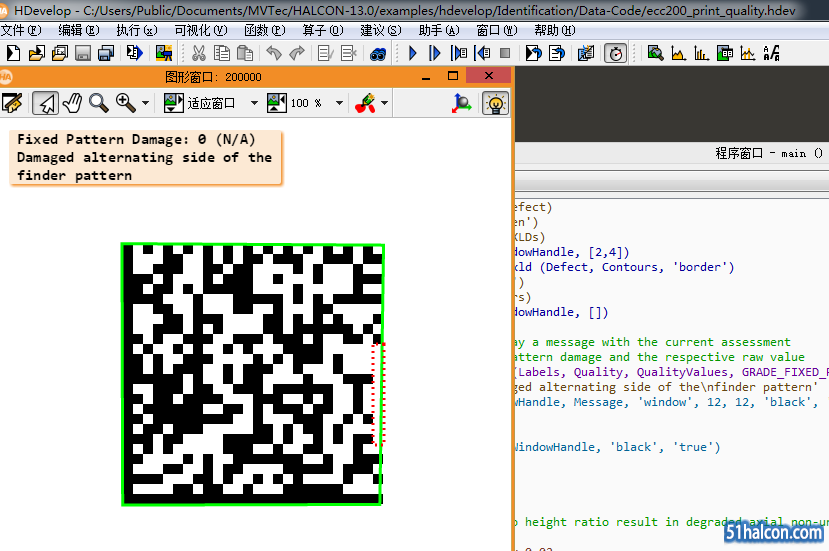Screen dimensions: 829x551
Task: Open the thread view inspect icon
Action: pos(586,53)
